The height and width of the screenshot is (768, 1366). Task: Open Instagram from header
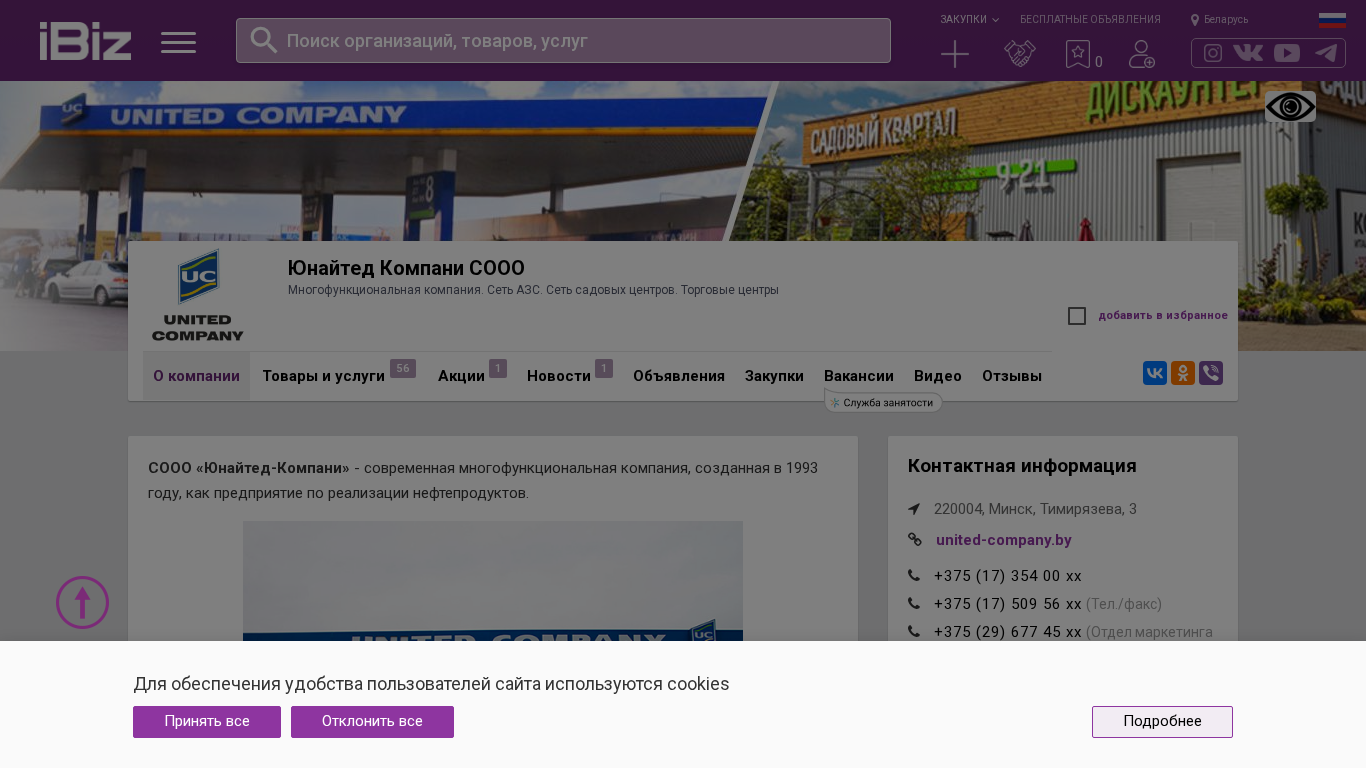(x=1213, y=53)
